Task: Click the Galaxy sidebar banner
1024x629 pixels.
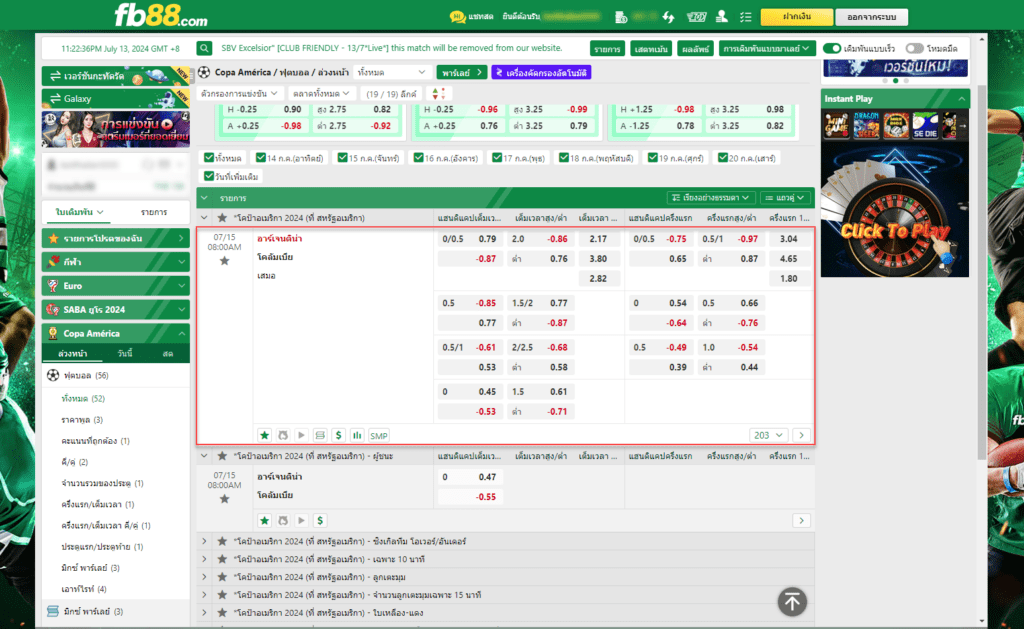Action: click(116, 99)
